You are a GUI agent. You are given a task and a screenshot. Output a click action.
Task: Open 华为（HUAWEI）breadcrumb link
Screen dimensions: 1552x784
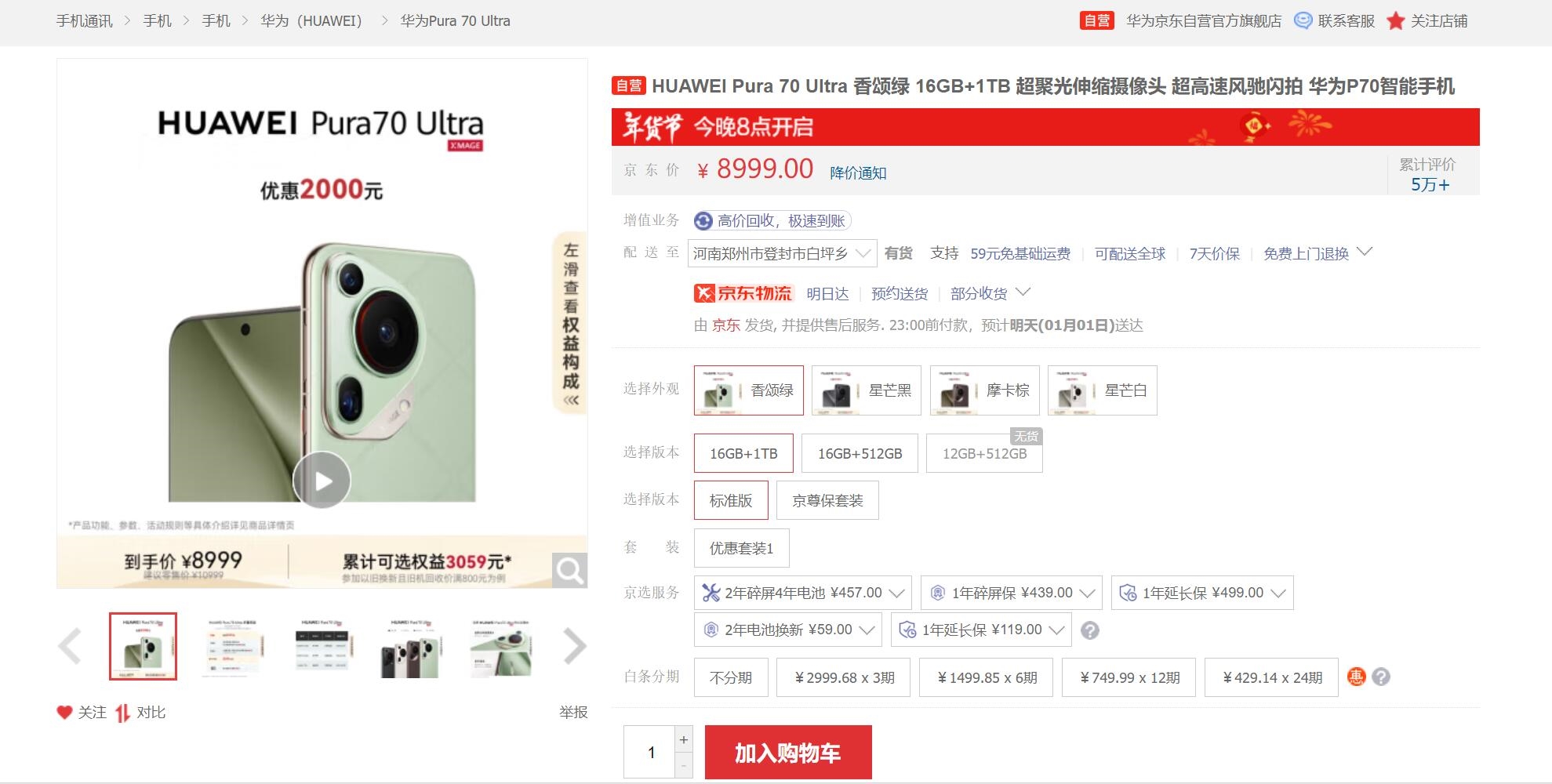(x=312, y=21)
